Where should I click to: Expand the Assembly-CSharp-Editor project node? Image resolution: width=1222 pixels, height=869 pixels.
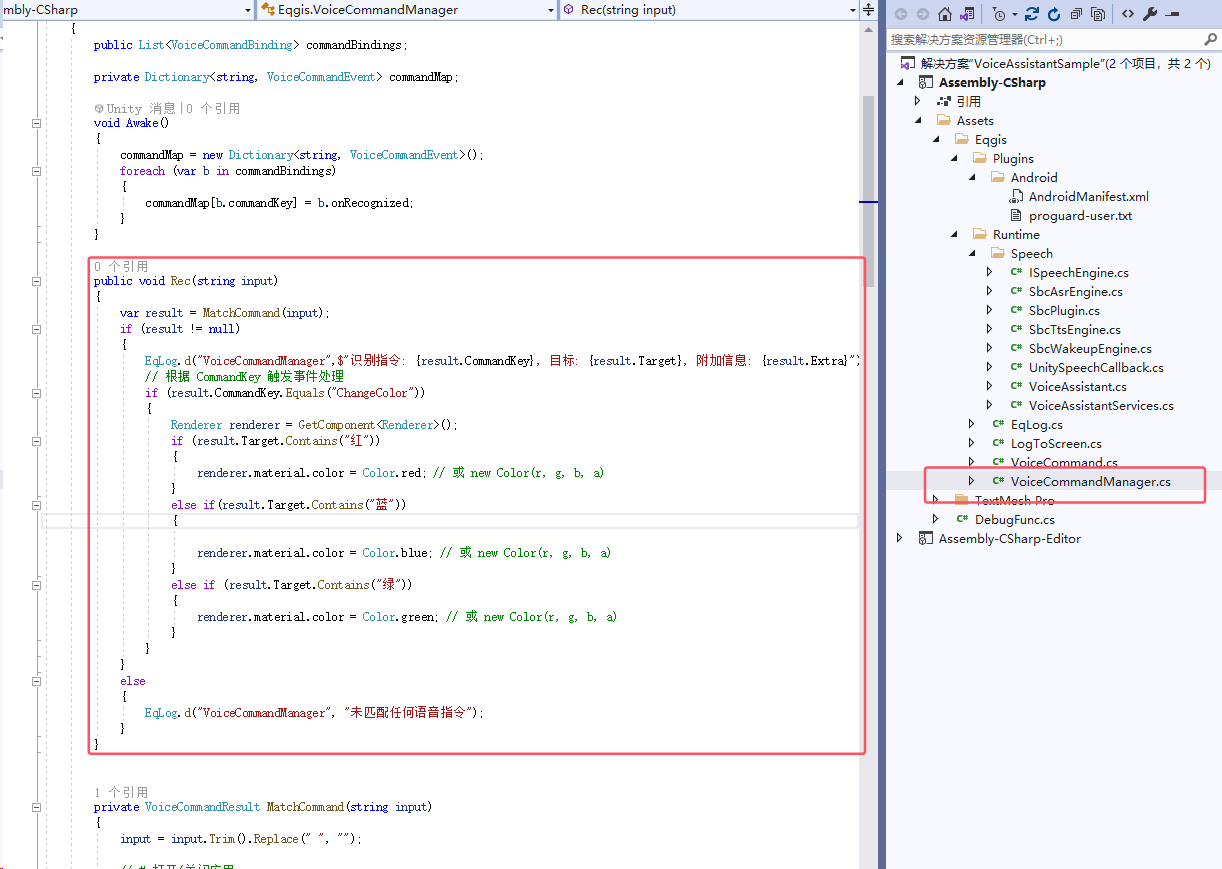tap(900, 538)
